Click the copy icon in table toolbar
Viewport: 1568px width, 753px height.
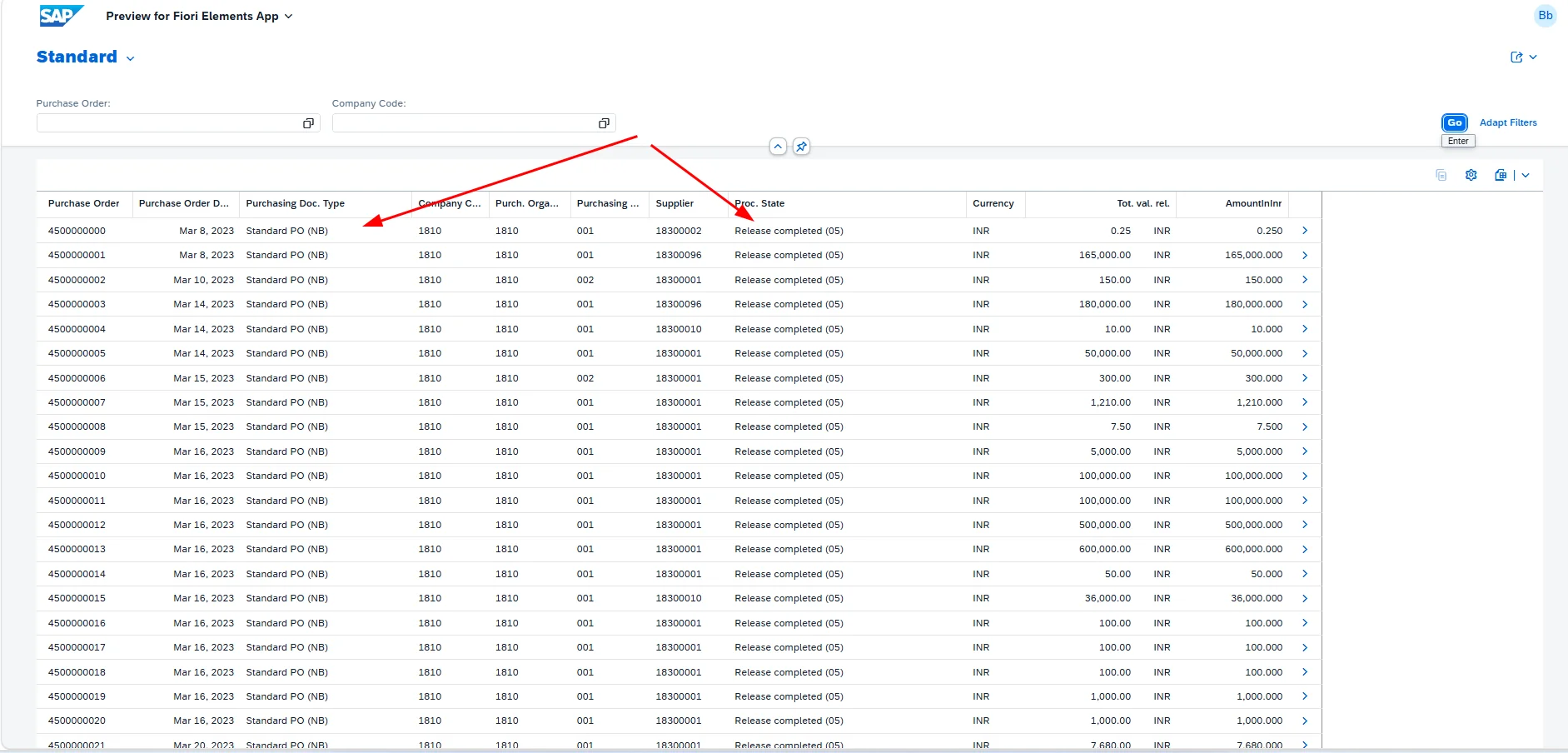click(1441, 175)
